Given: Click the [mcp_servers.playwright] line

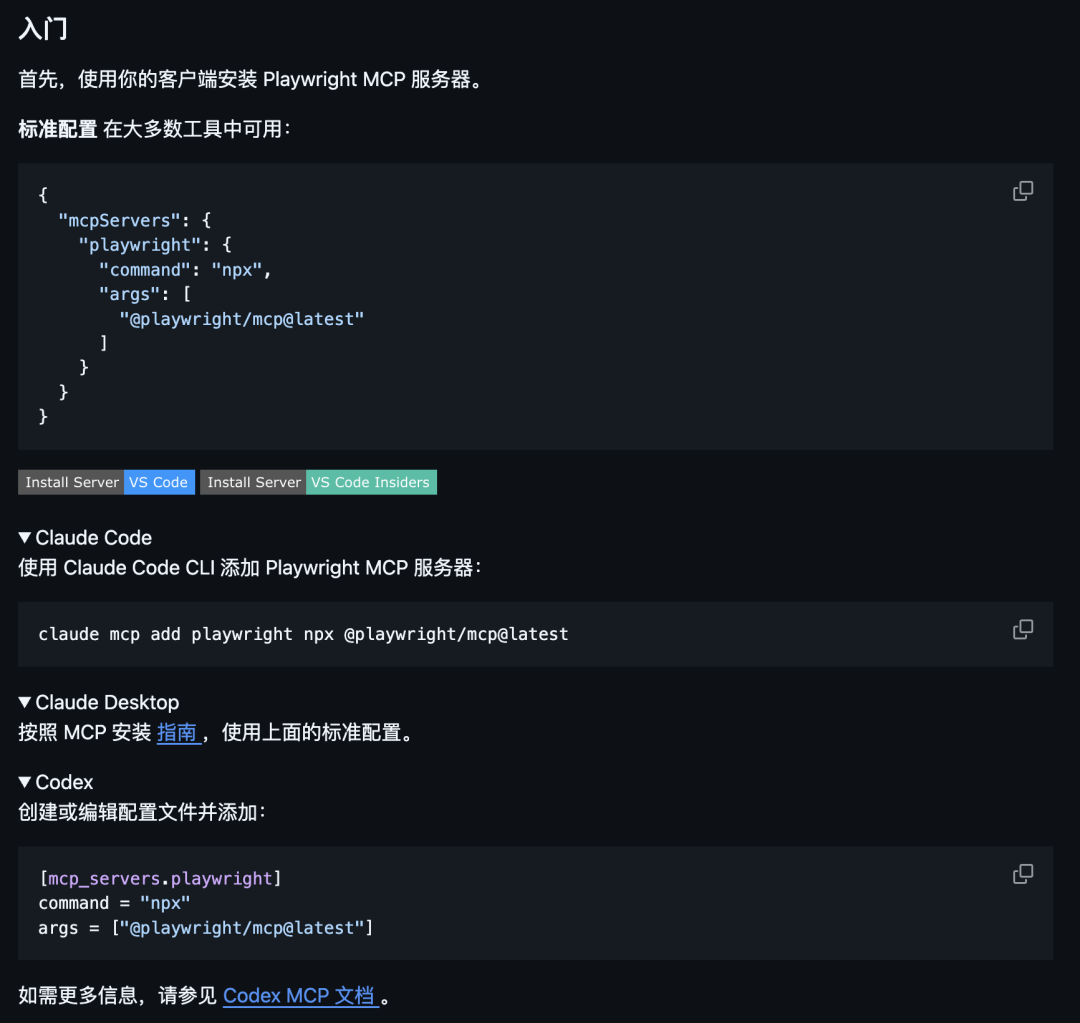Looking at the screenshot, I should (160, 878).
